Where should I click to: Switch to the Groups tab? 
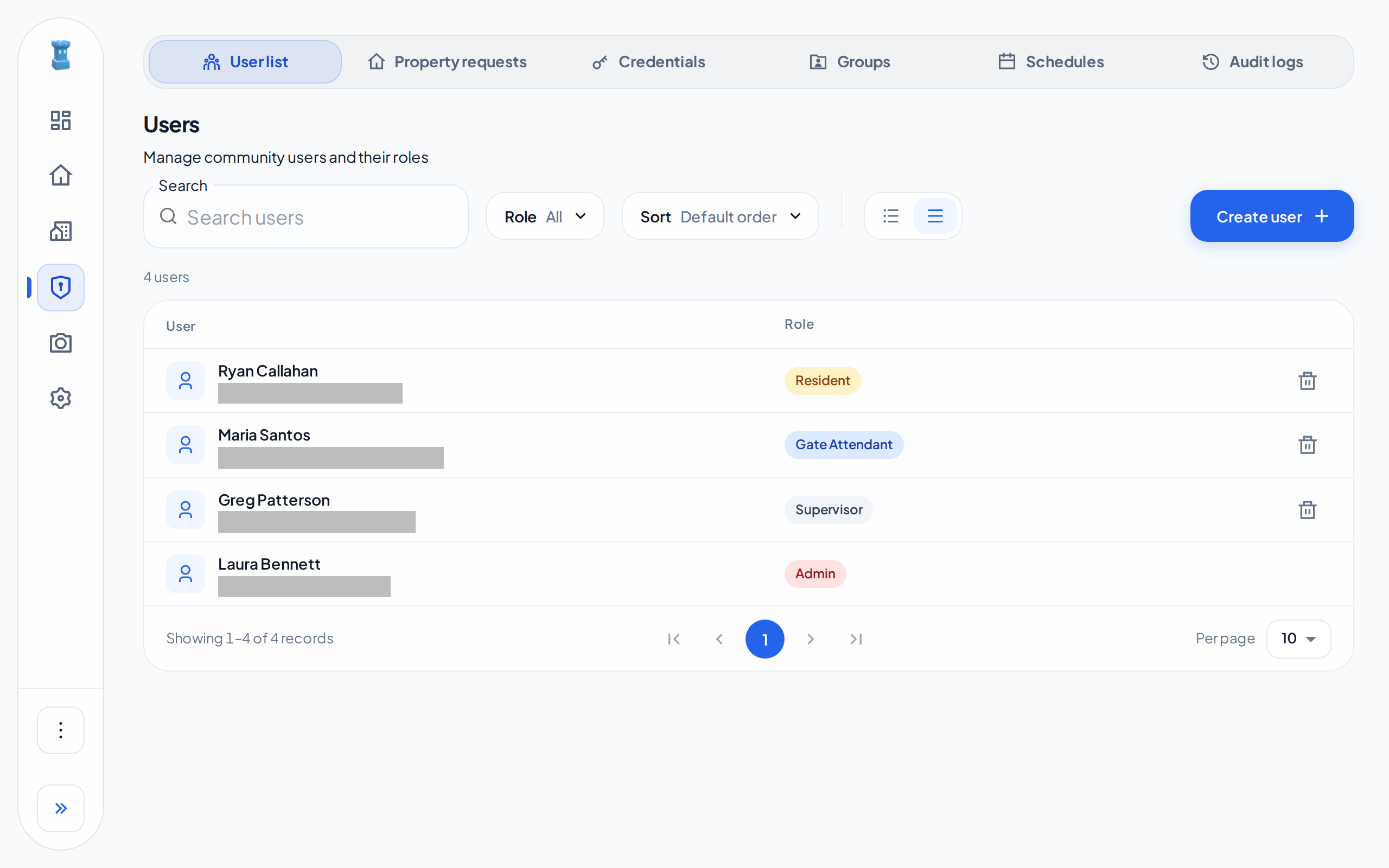[850, 61]
